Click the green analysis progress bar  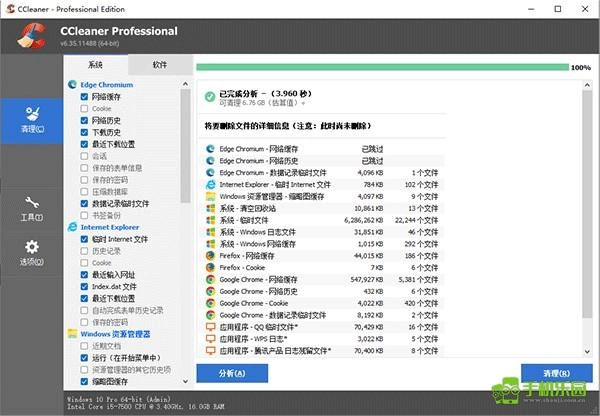[380, 68]
